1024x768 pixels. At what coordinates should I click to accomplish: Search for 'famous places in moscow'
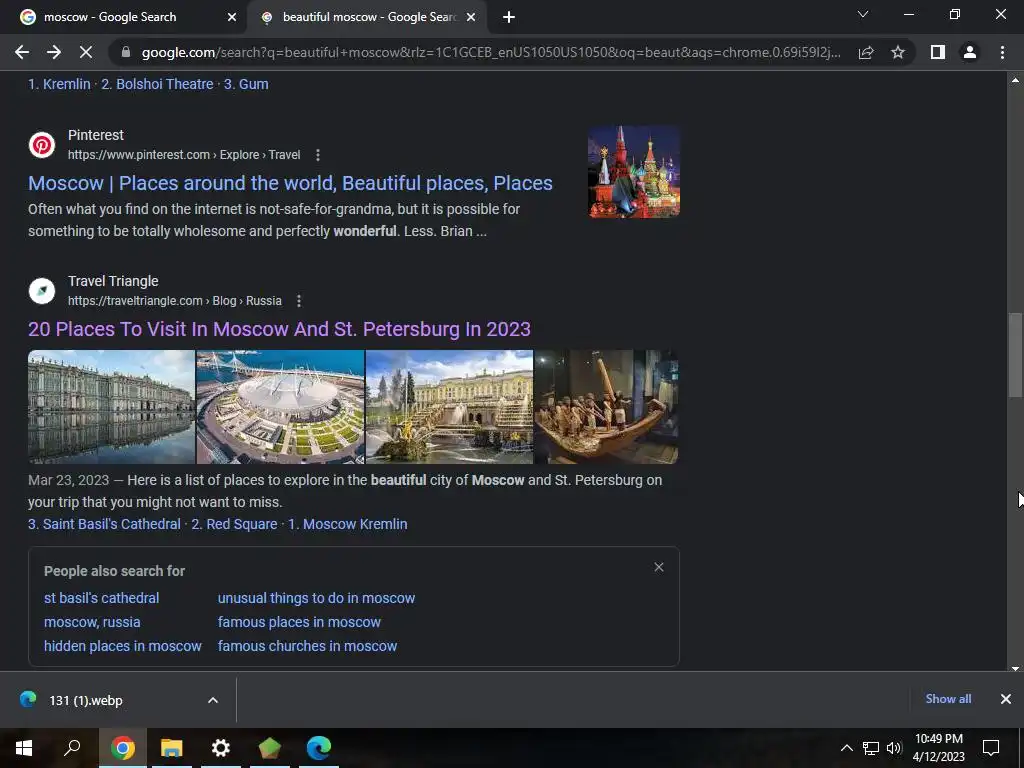(299, 622)
